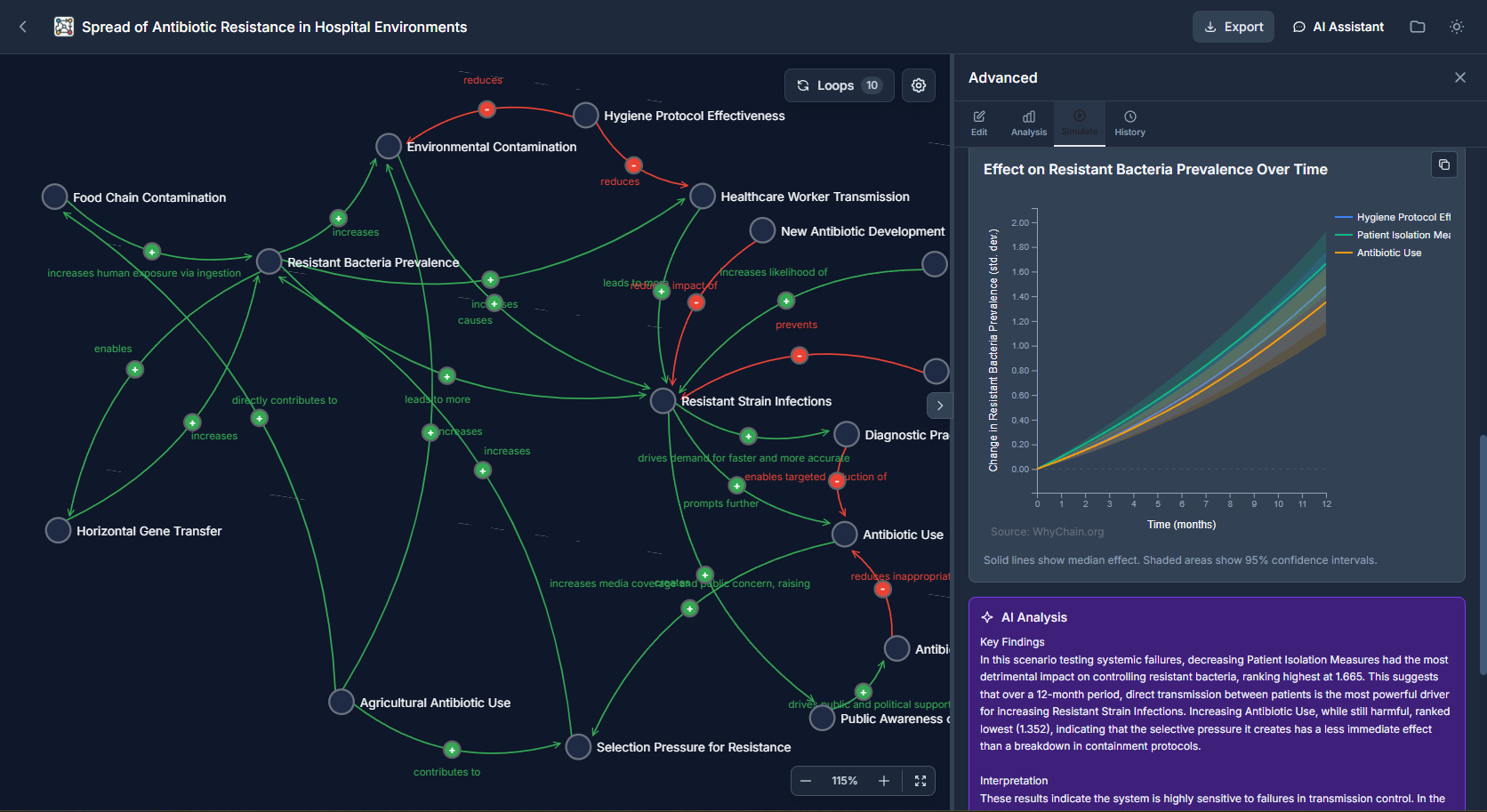Select the Environmental Contamination node circle
The width and height of the screenshot is (1487, 812).
tap(389, 146)
